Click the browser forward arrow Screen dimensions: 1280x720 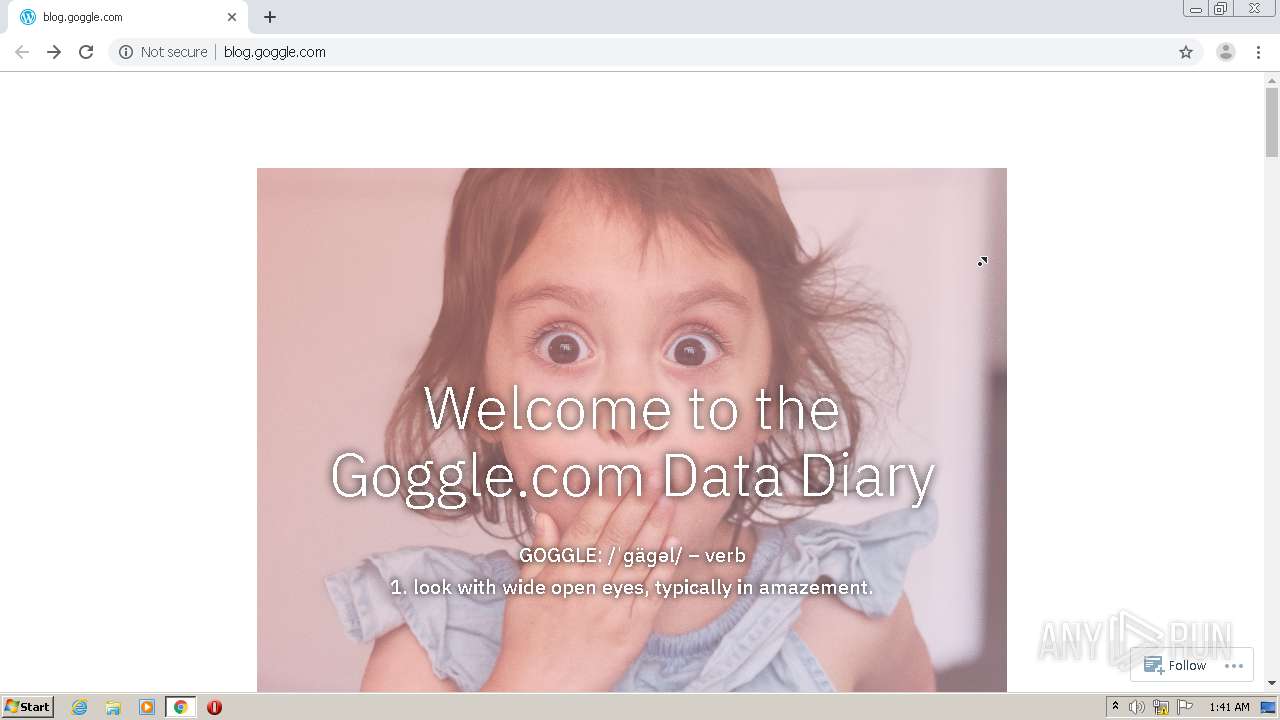coord(54,52)
